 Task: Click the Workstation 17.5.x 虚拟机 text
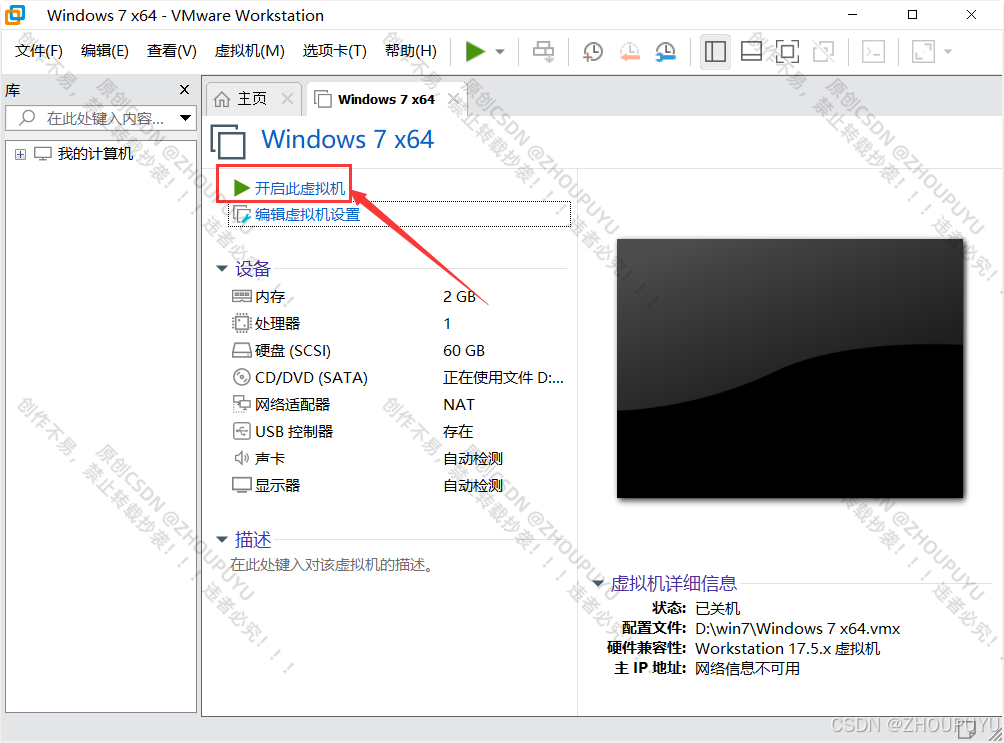pos(788,648)
